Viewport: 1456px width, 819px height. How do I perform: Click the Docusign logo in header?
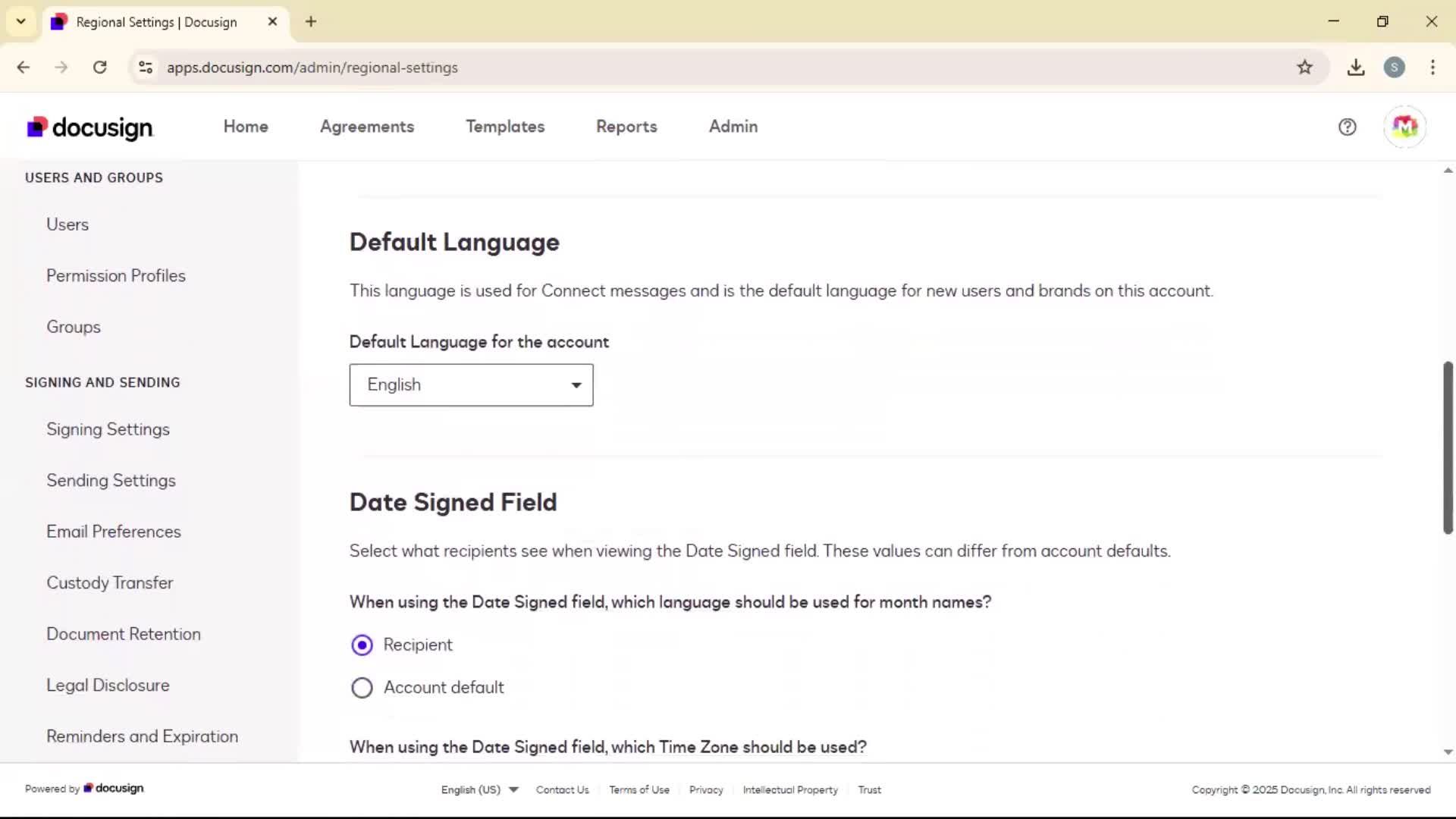(x=90, y=127)
